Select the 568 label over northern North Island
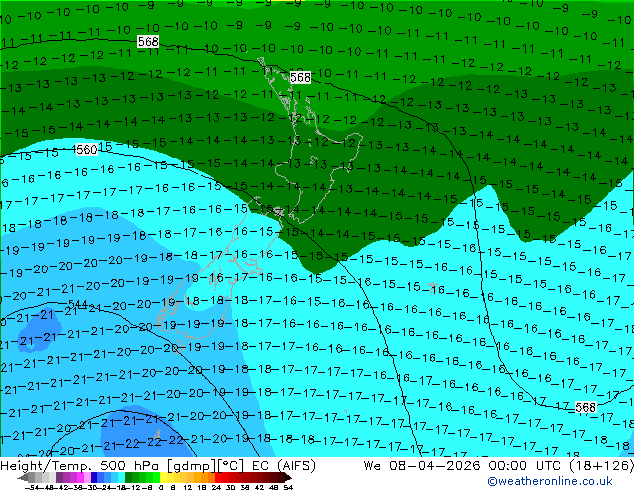The height and width of the screenshot is (490, 634). (x=300, y=77)
